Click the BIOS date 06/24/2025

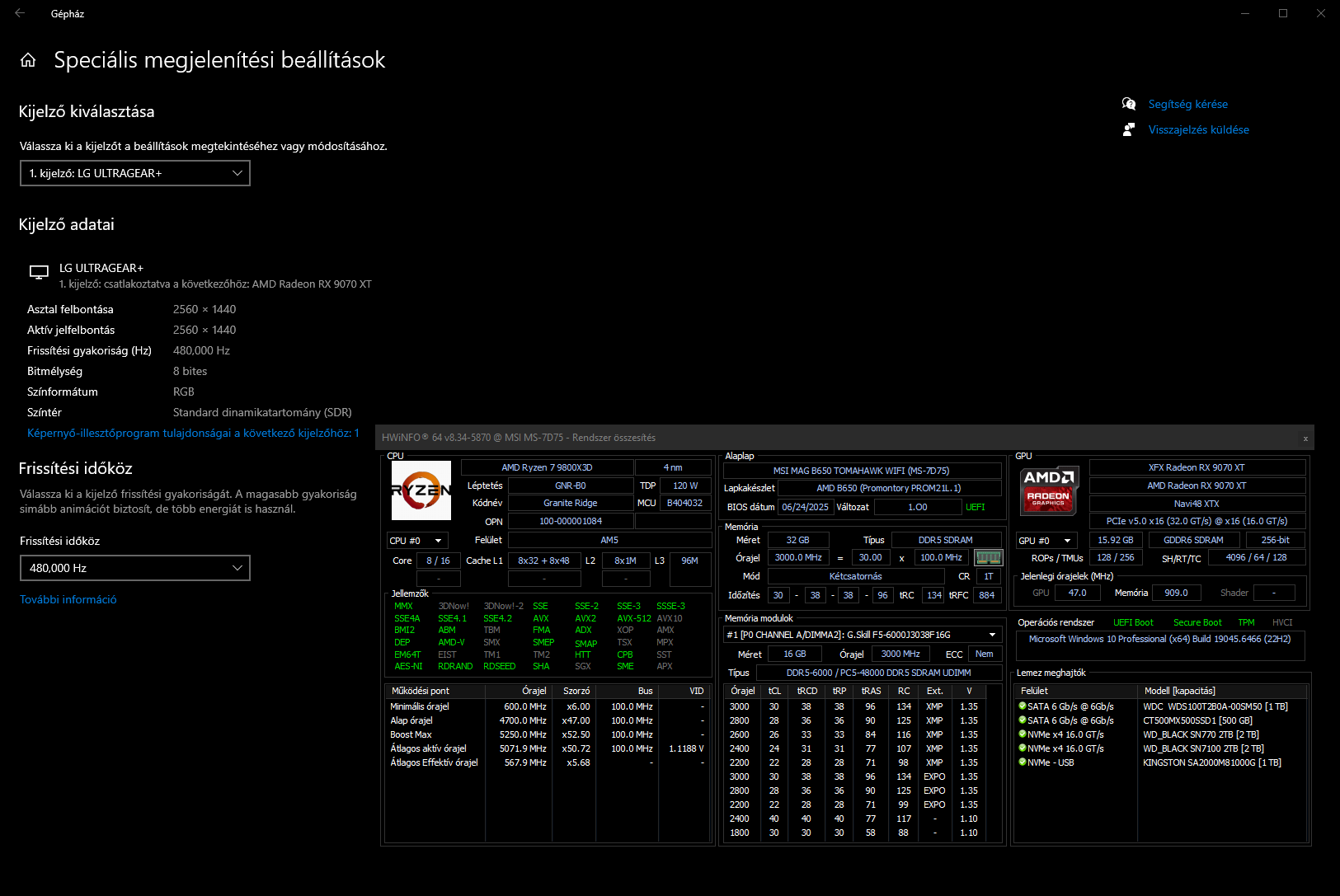[806, 507]
